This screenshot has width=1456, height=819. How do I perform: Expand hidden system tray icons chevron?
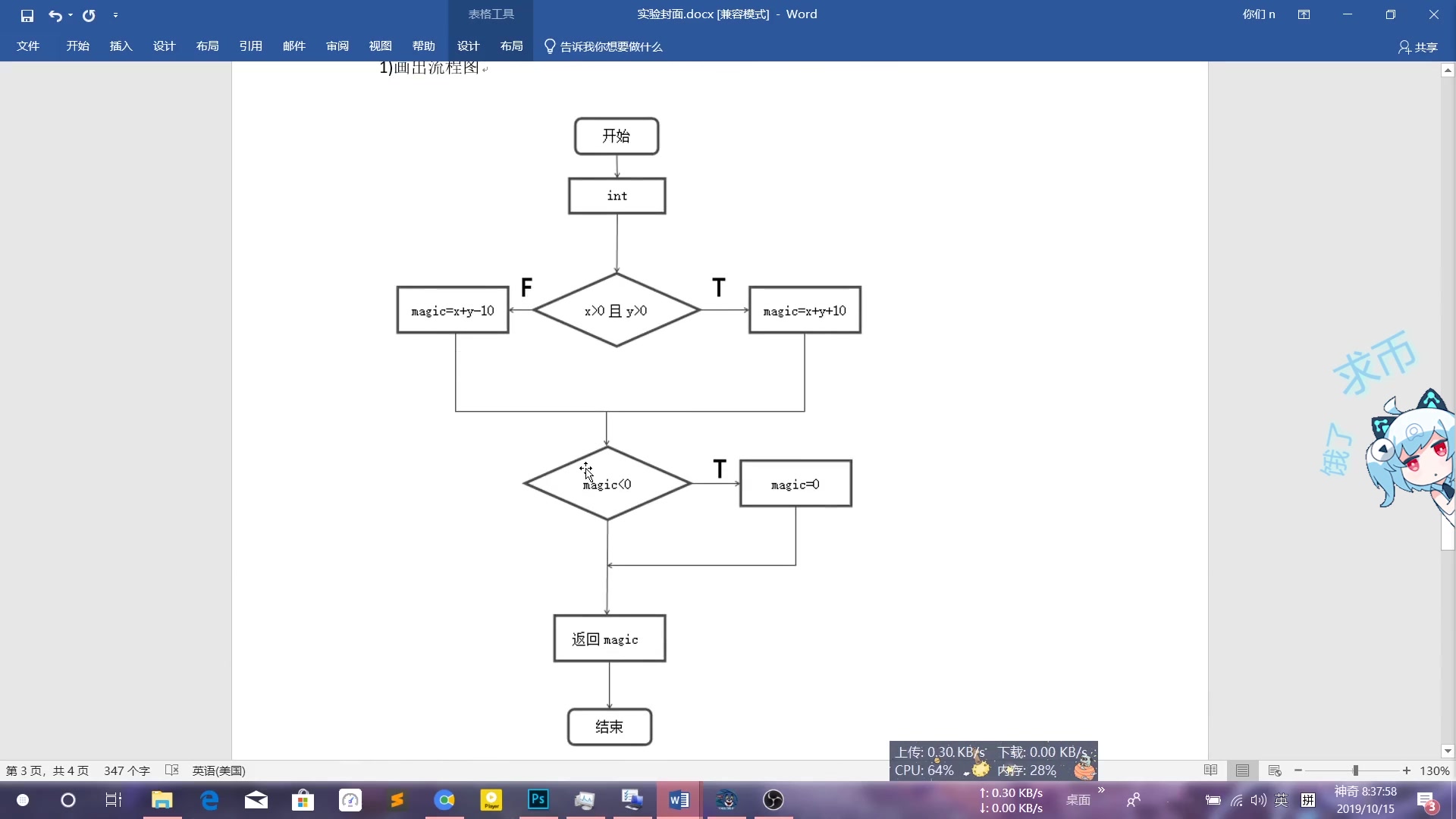[1101, 790]
